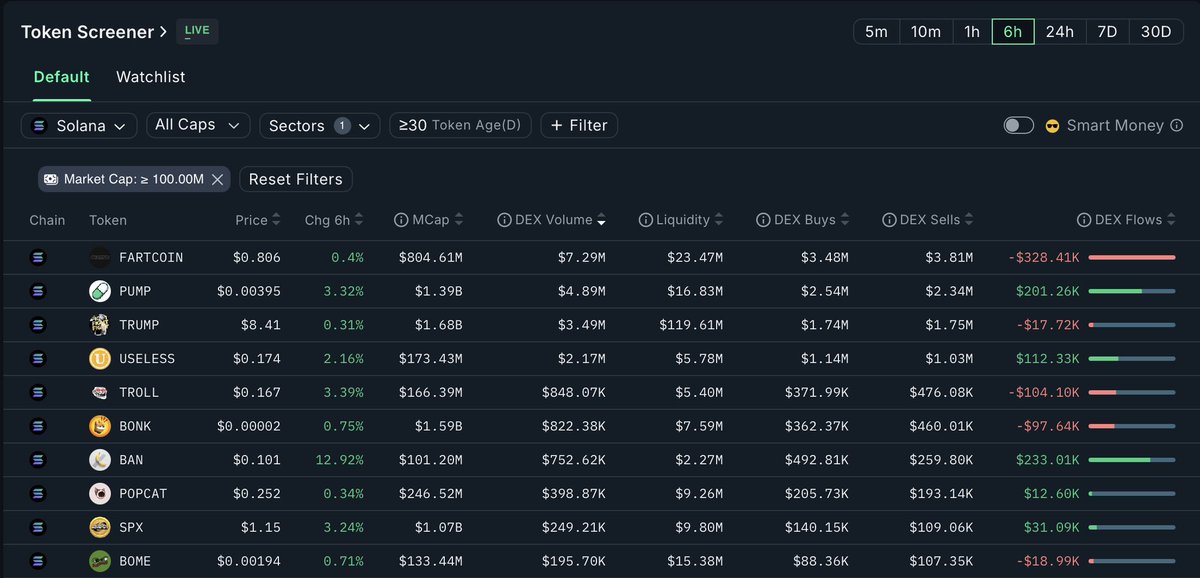This screenshot has height=578, width=1200.
Task: Click BAN 12.92% change value
Action: (340, 460)
